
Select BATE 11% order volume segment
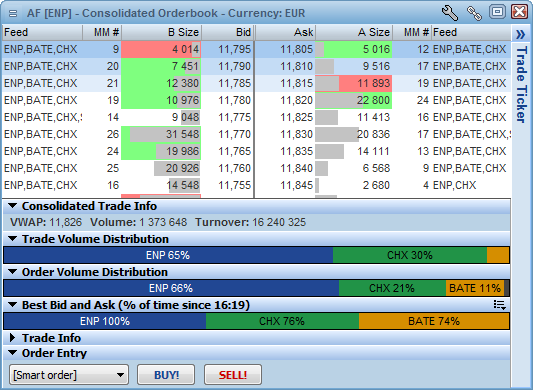pyautogui.click(x=475, y=288)
